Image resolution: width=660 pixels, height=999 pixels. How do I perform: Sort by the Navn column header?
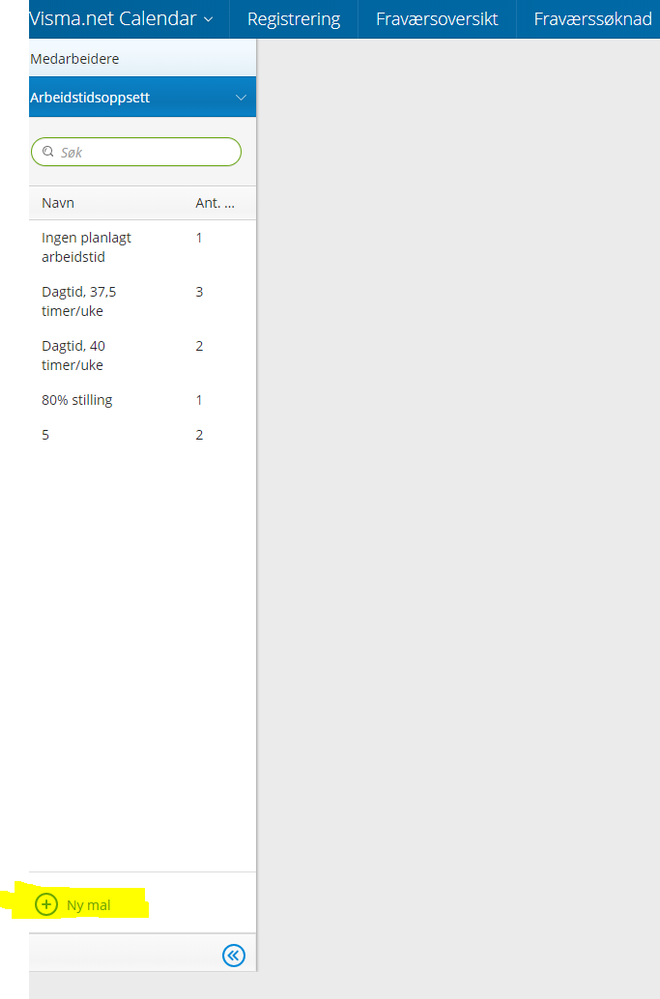coord(58,203)
